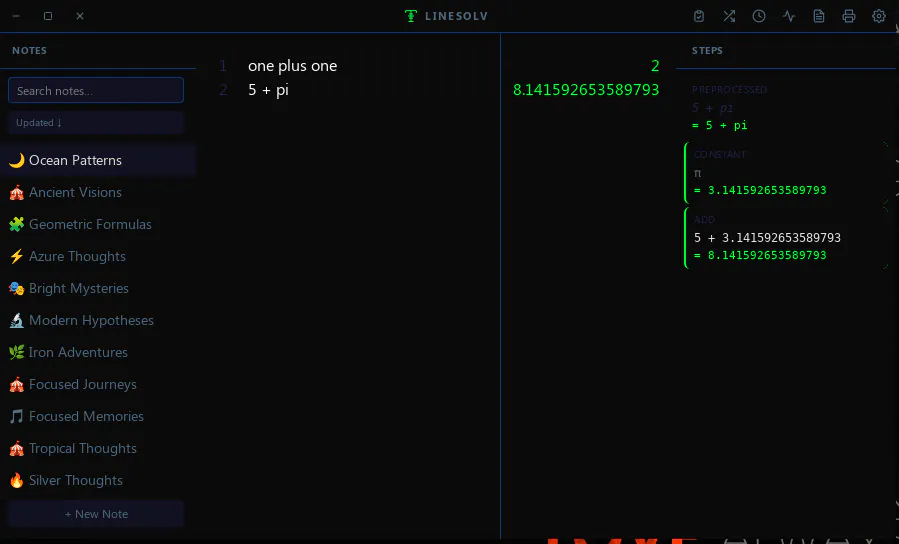Focus the Search notes field

coord(96,91)
